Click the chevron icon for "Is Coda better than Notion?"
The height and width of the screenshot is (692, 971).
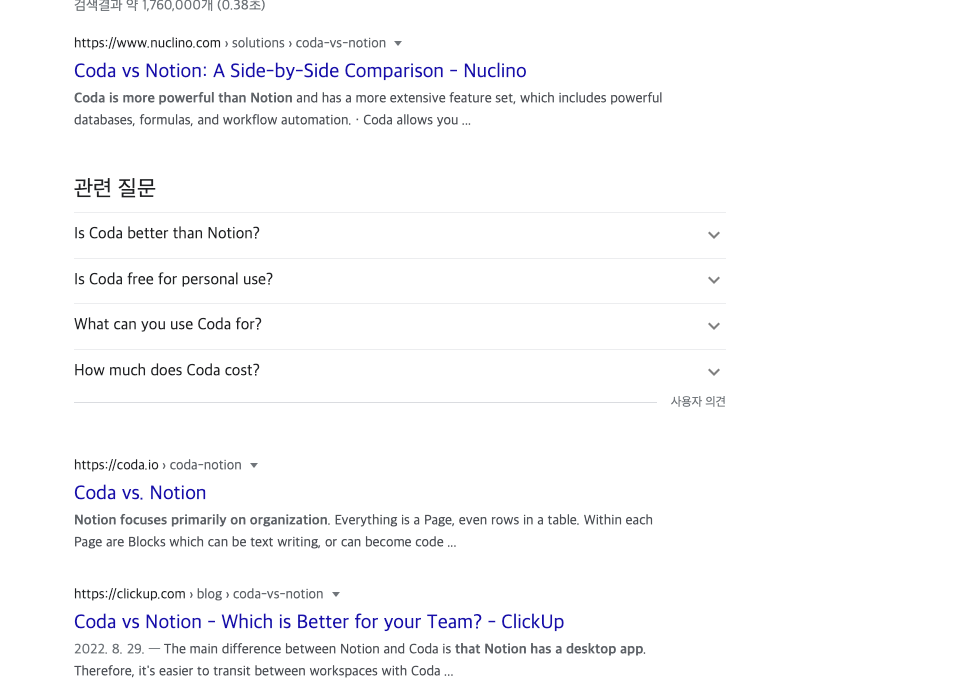pos(714,236)
